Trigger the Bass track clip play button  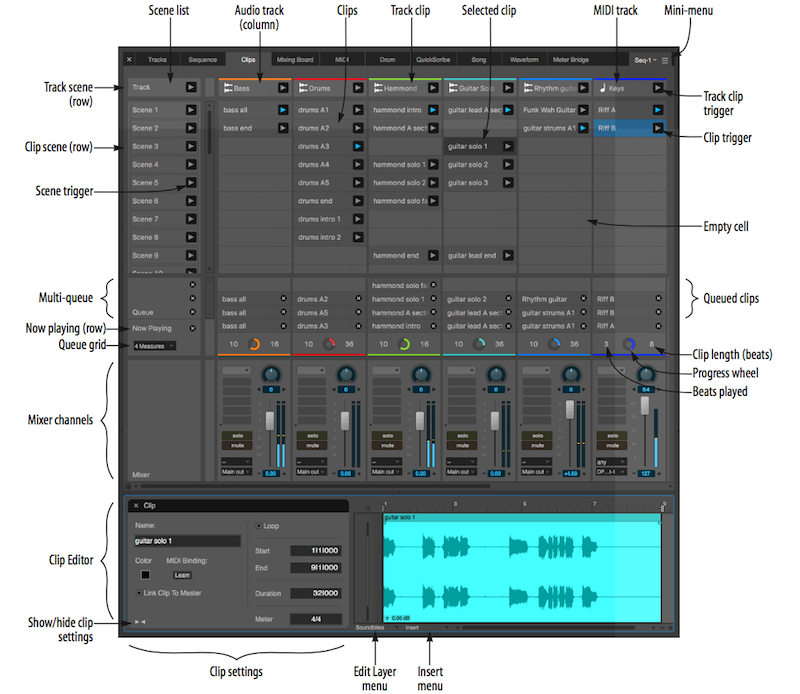pos(283,88)
